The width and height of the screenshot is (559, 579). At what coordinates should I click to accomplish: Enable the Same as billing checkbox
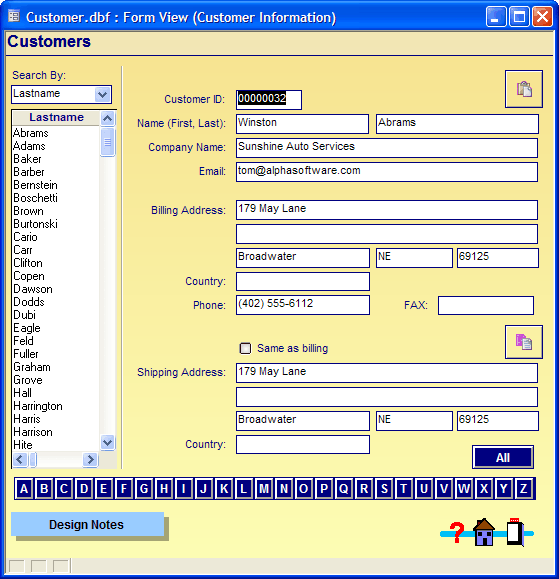point(245,348)
